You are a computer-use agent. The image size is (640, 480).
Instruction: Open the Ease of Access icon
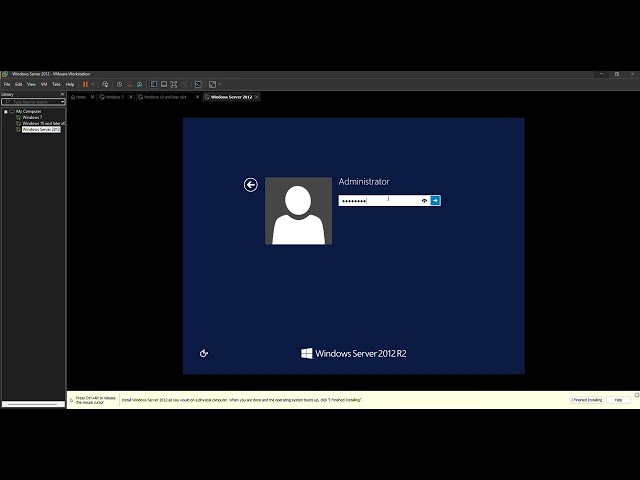click(204, 353)
